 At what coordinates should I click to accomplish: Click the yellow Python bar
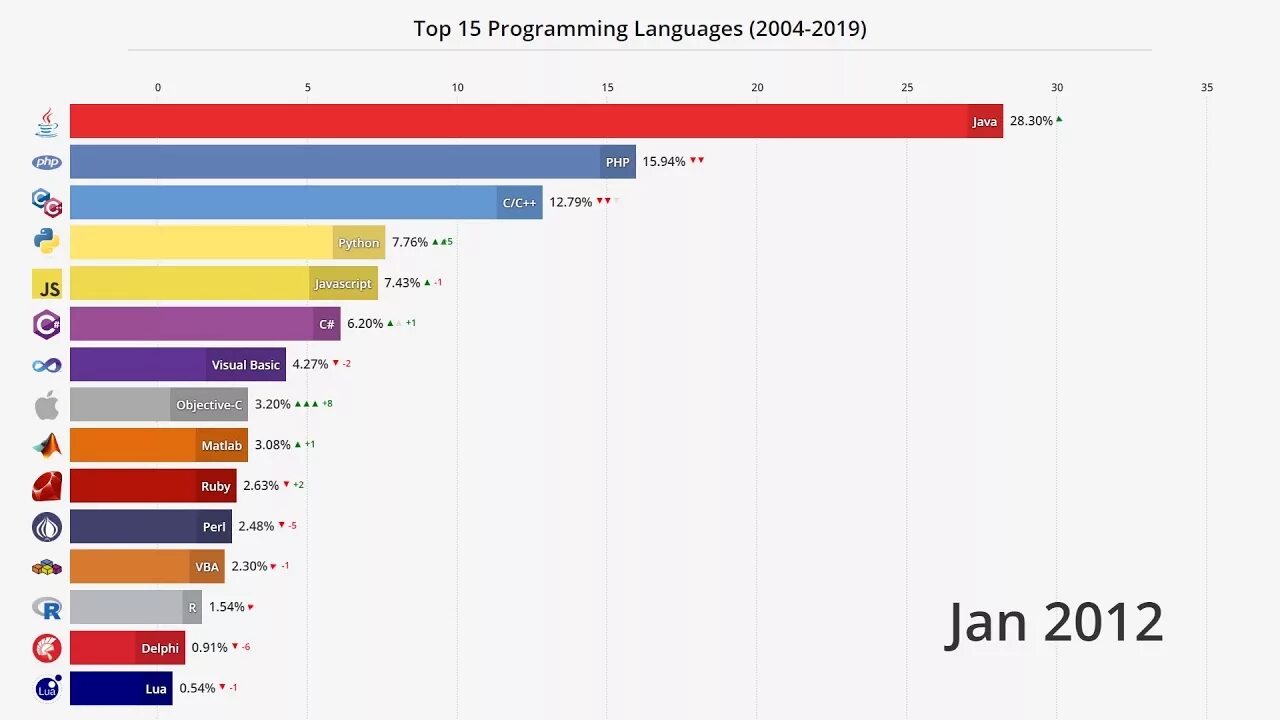227,242
